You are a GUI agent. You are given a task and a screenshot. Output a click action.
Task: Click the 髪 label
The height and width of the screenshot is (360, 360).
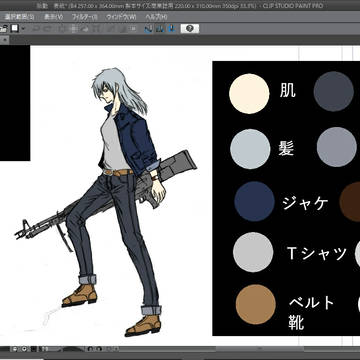point(287,148)
